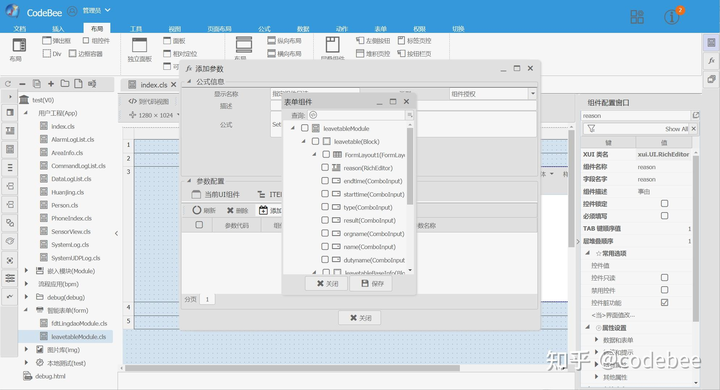
Task: Select SystemLog.cls in project tree
Action: click(70, 244)
